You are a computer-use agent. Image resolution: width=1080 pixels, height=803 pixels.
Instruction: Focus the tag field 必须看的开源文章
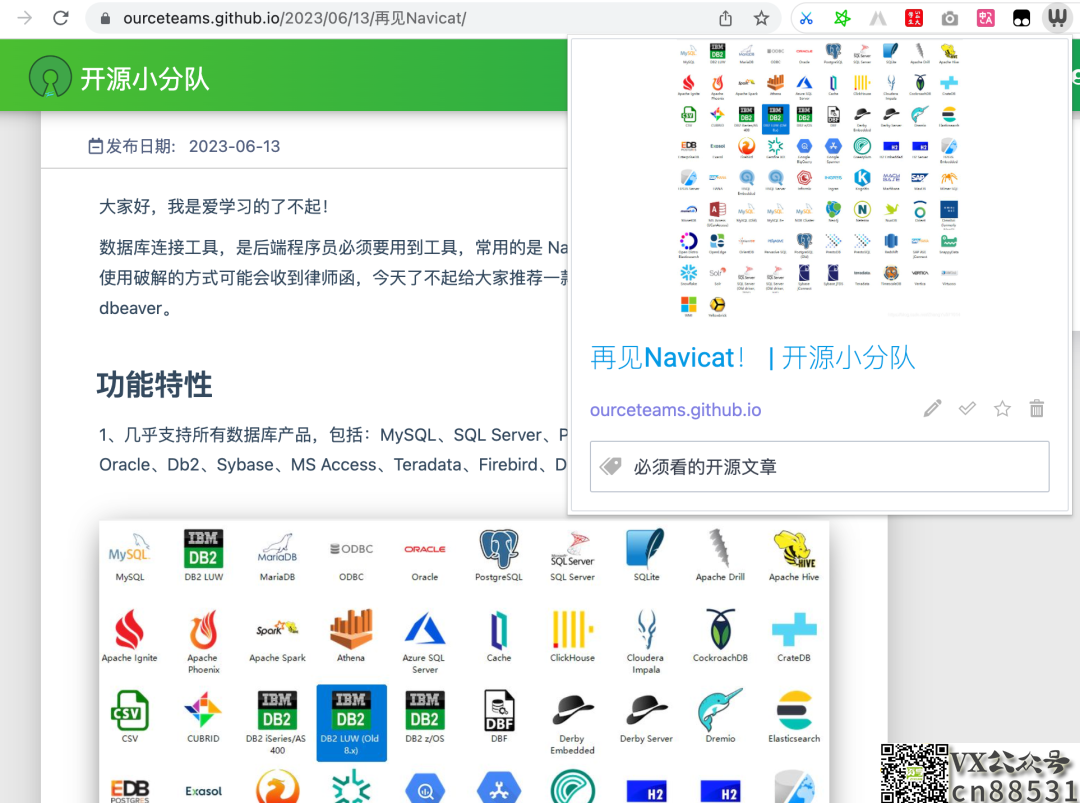point(820,467)
